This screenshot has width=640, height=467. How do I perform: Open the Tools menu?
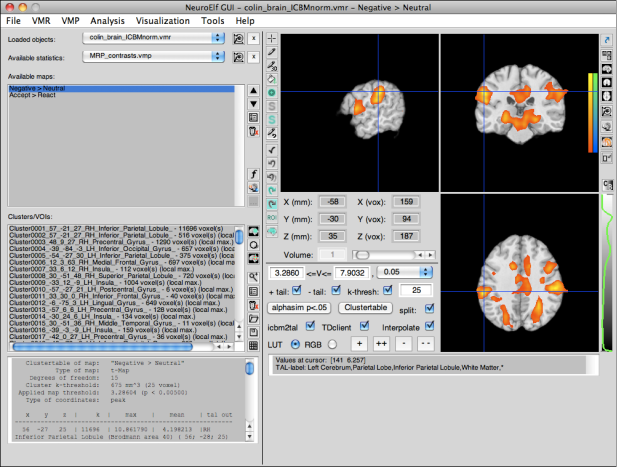[213, 21]
